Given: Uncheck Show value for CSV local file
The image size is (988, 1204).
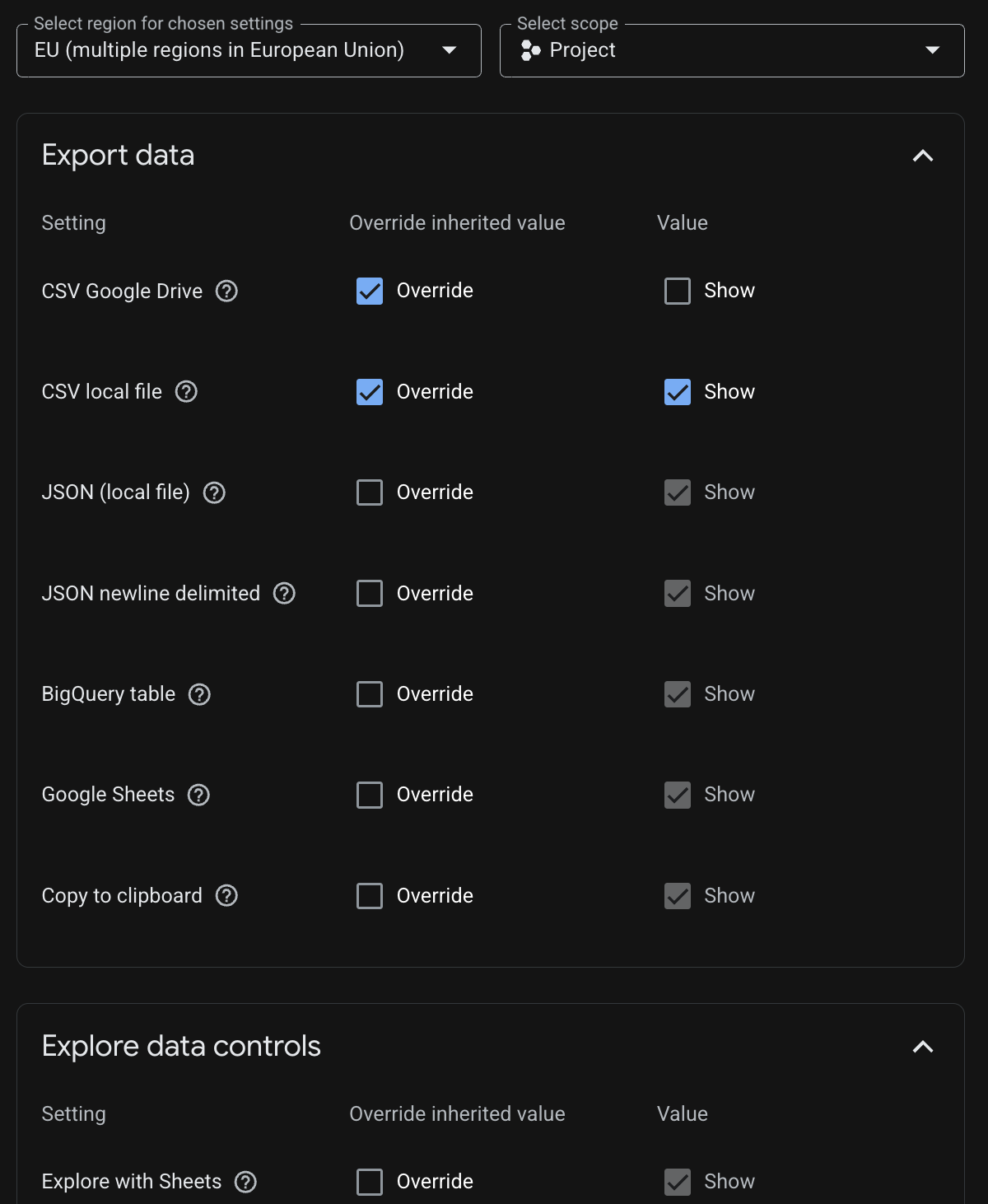Looking at the screenshot, I should 678,391.
